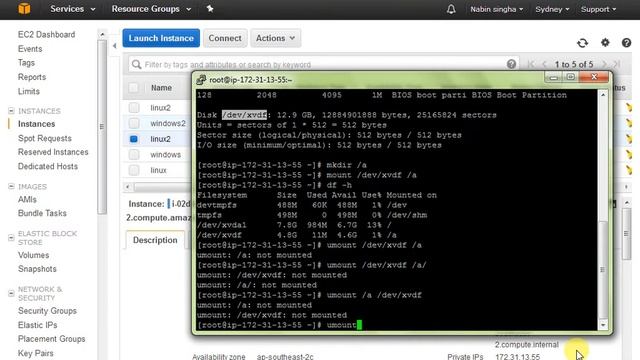Open the notifications bell icon
The height and width of the screenshot is (360, 640).
(451, 9)
